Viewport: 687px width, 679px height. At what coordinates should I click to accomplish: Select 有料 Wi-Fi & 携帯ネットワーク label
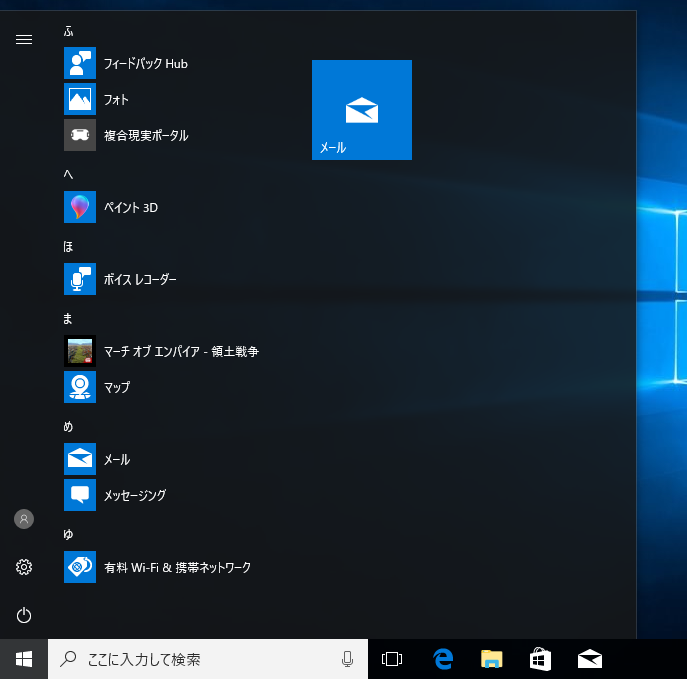(x=177, y=568)
